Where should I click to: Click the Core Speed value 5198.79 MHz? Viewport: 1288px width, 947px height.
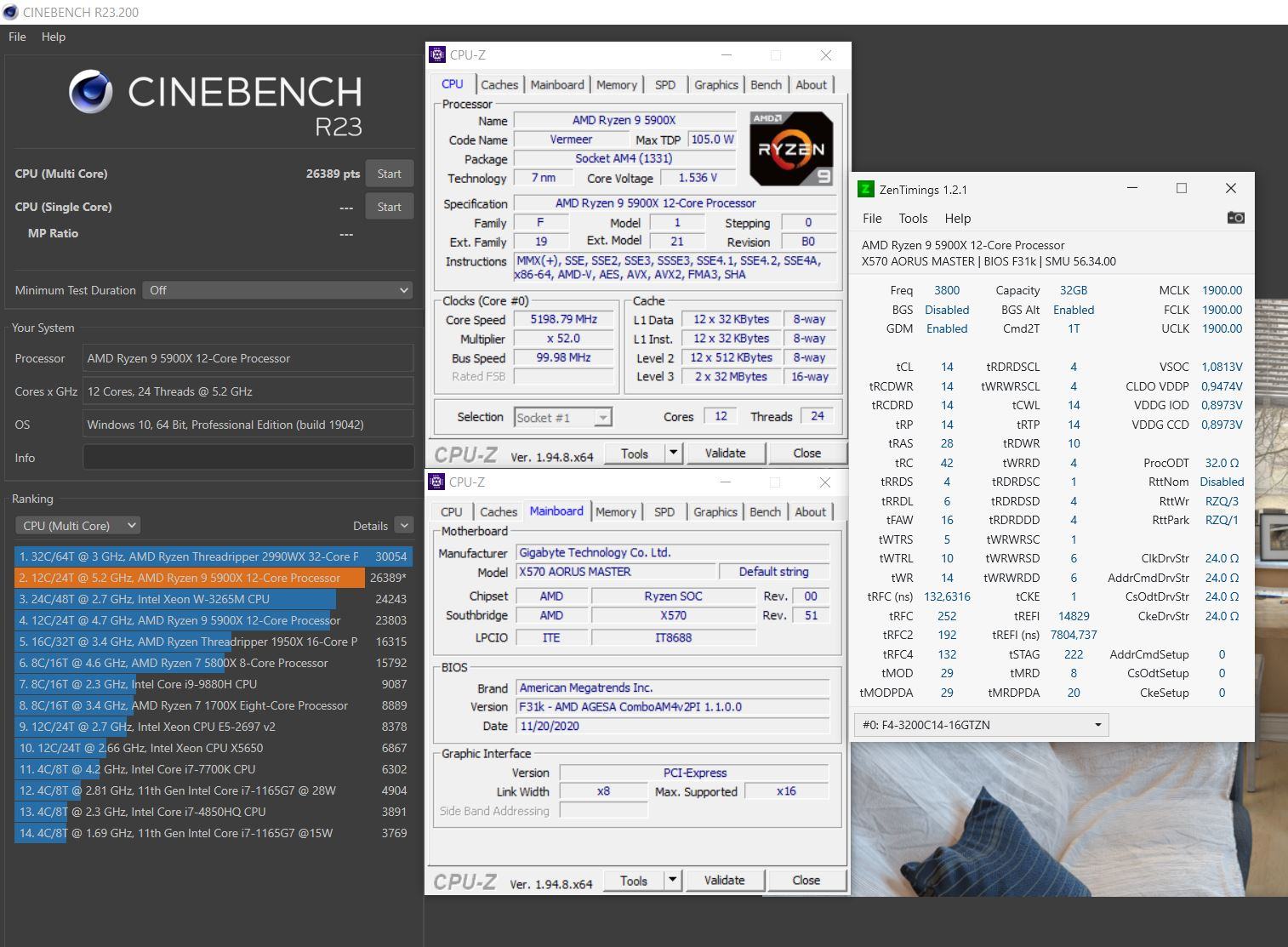pos(563,320)
